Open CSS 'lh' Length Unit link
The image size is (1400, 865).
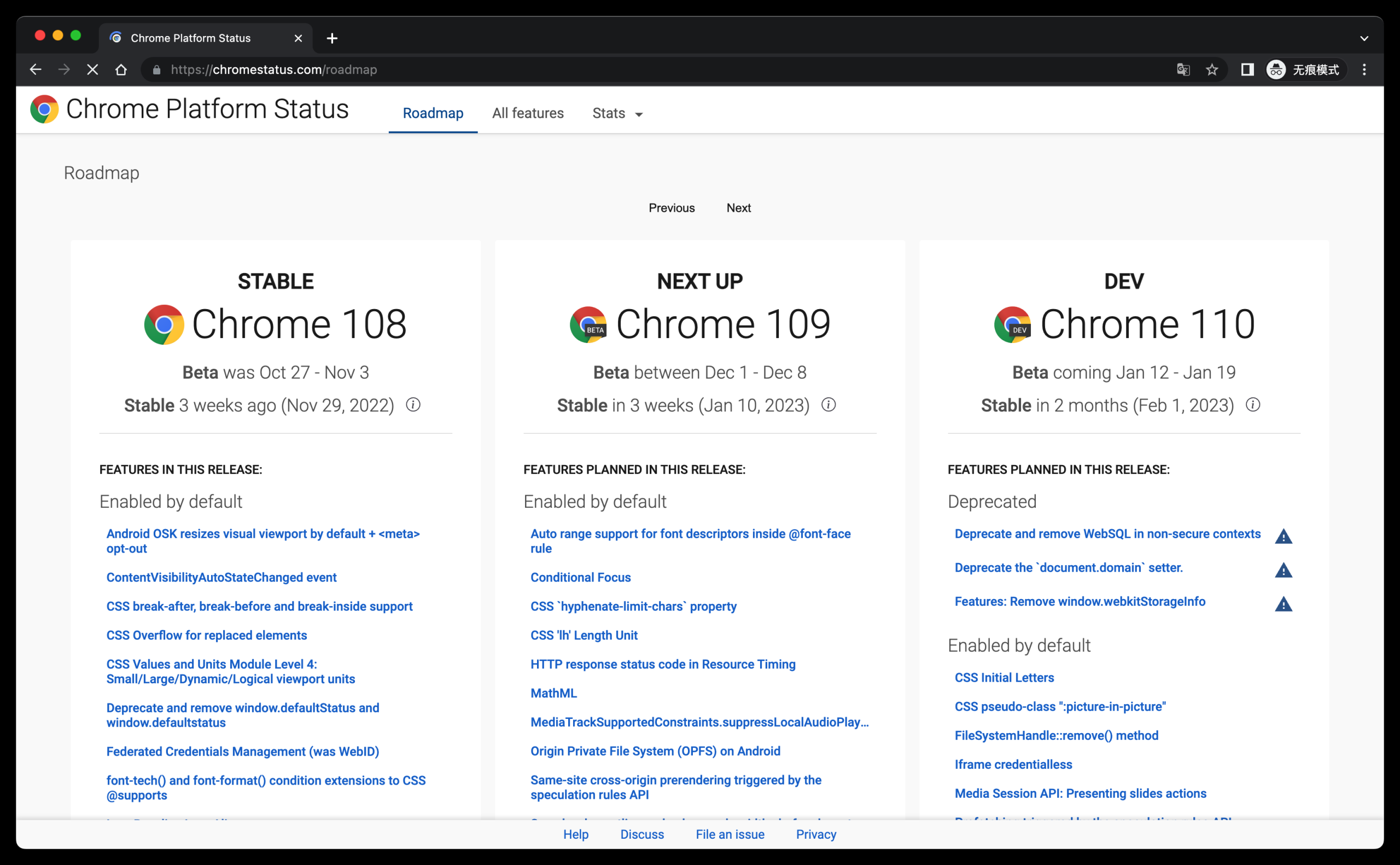point(584,635)
